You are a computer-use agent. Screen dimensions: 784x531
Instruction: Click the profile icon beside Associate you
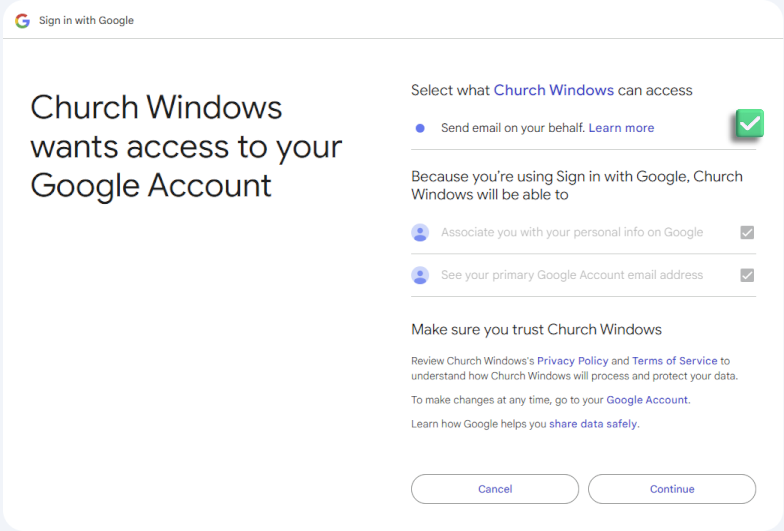pyautogui.click(x=420, y=232)
